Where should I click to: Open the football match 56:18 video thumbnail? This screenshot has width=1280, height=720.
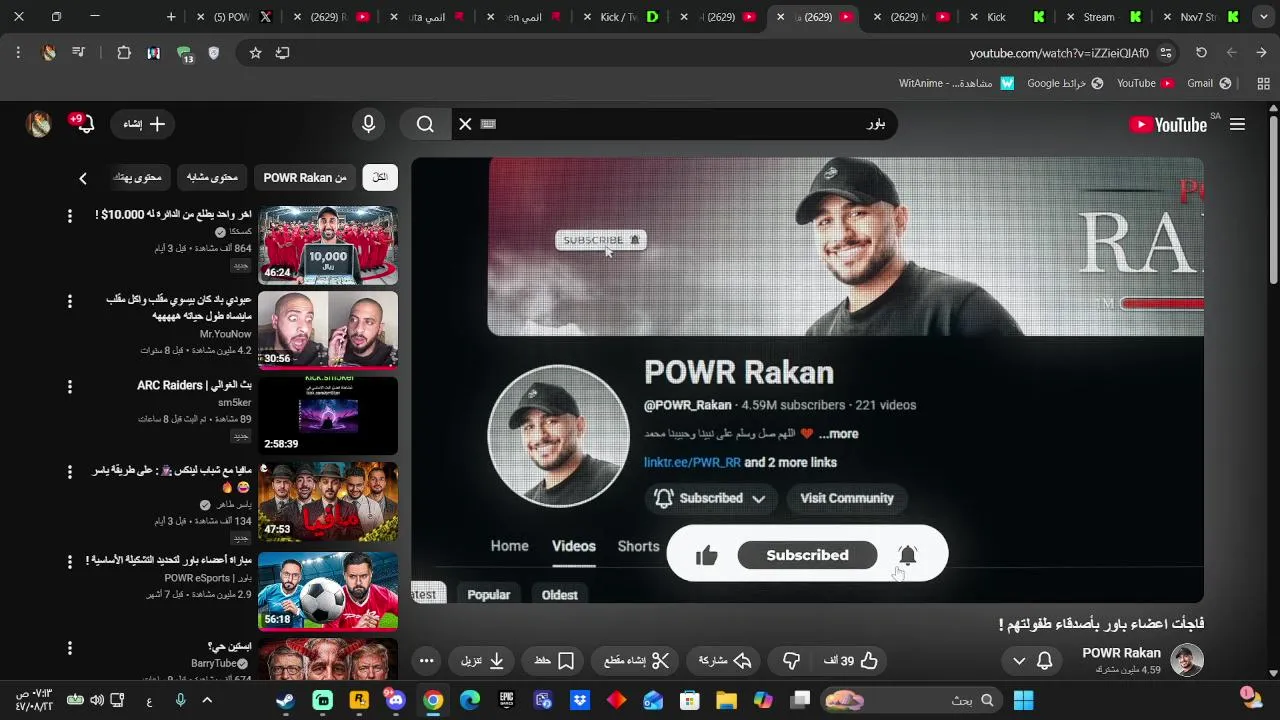click(x=328, y=591)
